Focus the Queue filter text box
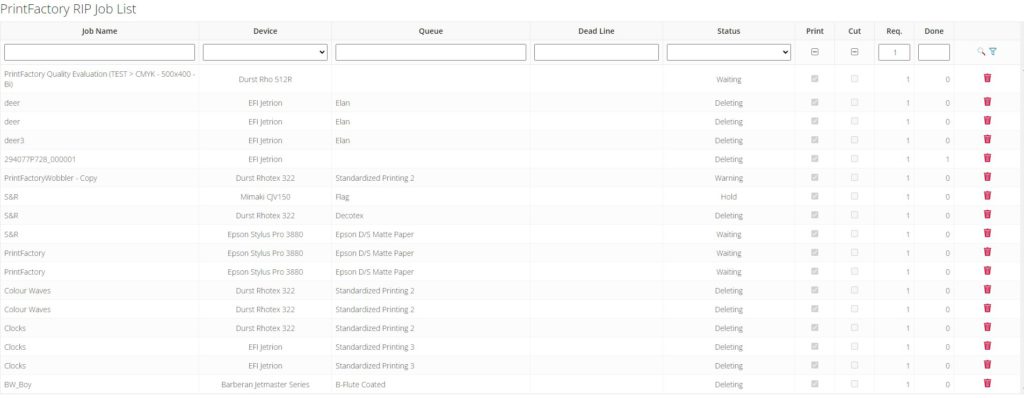The image size is (1024, 398). [x=430, y=52]
